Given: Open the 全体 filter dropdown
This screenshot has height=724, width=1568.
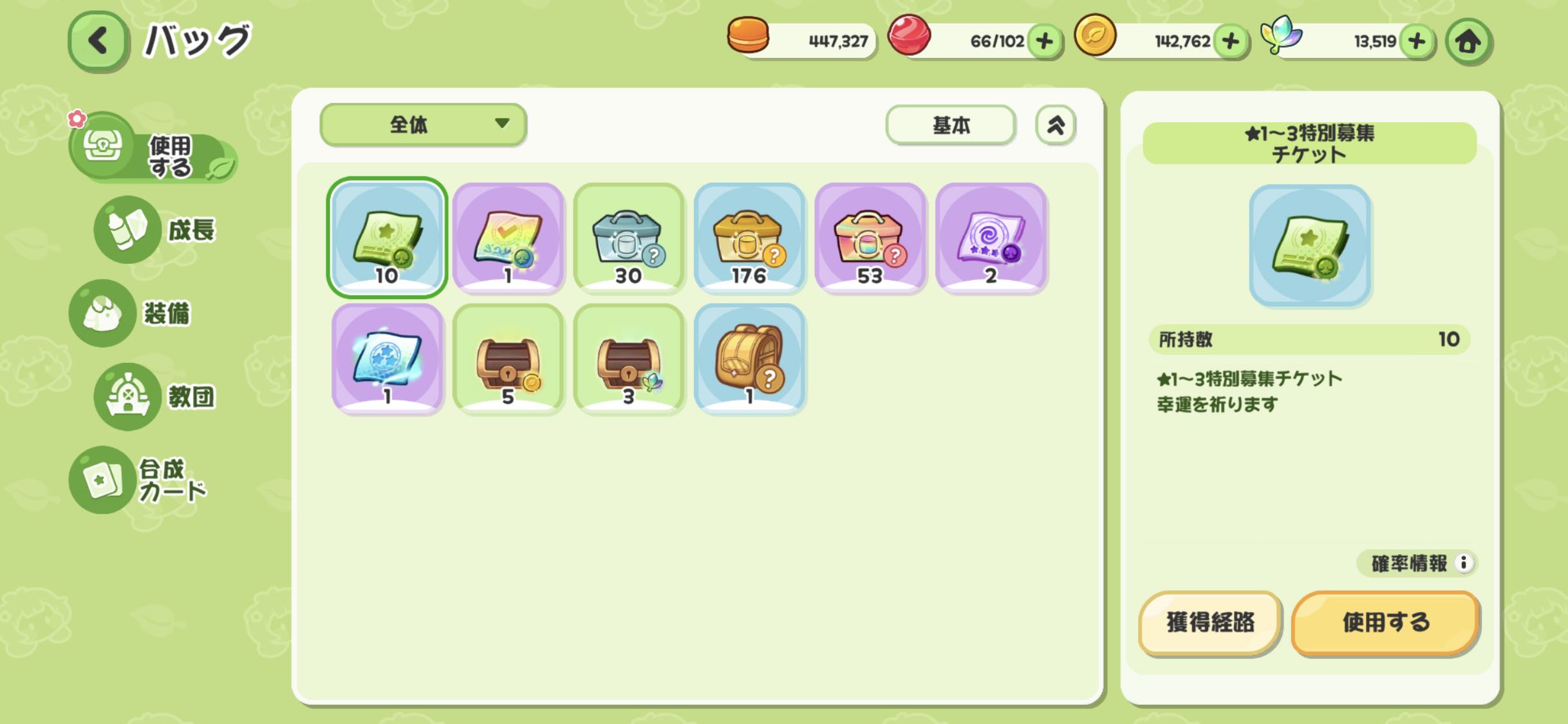Looking at the screenshot, I should click(423, 124).
